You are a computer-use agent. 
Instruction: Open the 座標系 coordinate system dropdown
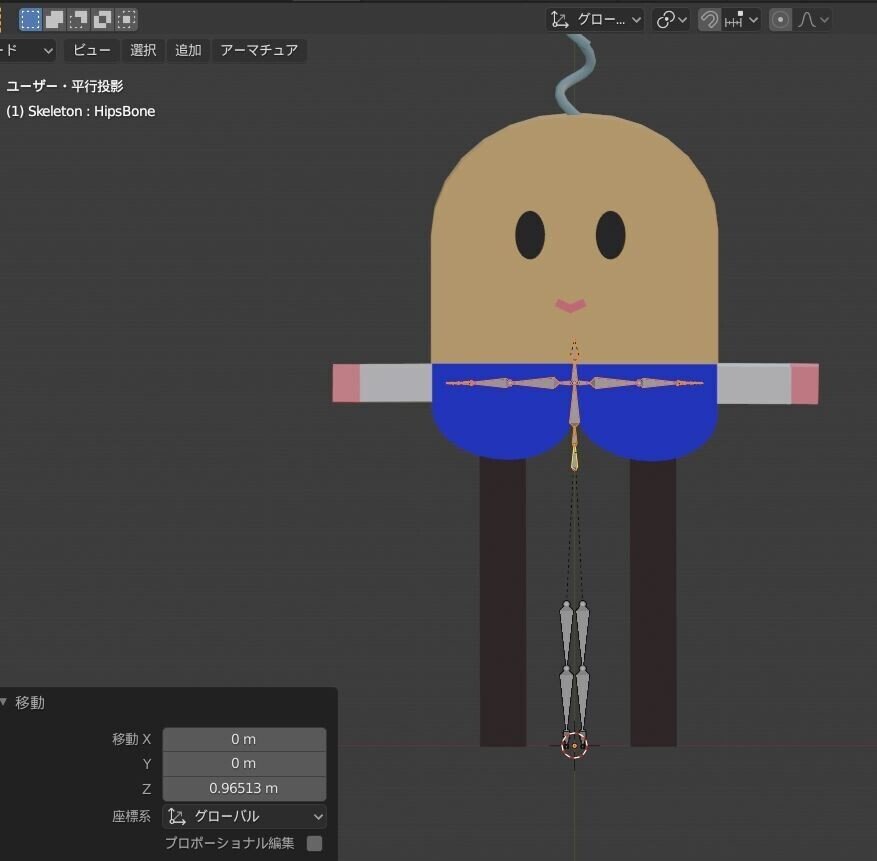click(x=243, y=816)
